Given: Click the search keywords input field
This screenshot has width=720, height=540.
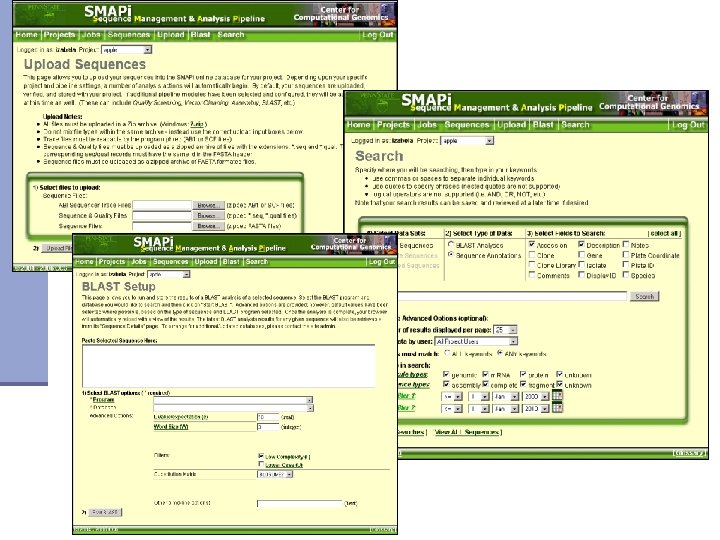Looking at the screenshot, I should pyautogui.click(x=512, y=296).
